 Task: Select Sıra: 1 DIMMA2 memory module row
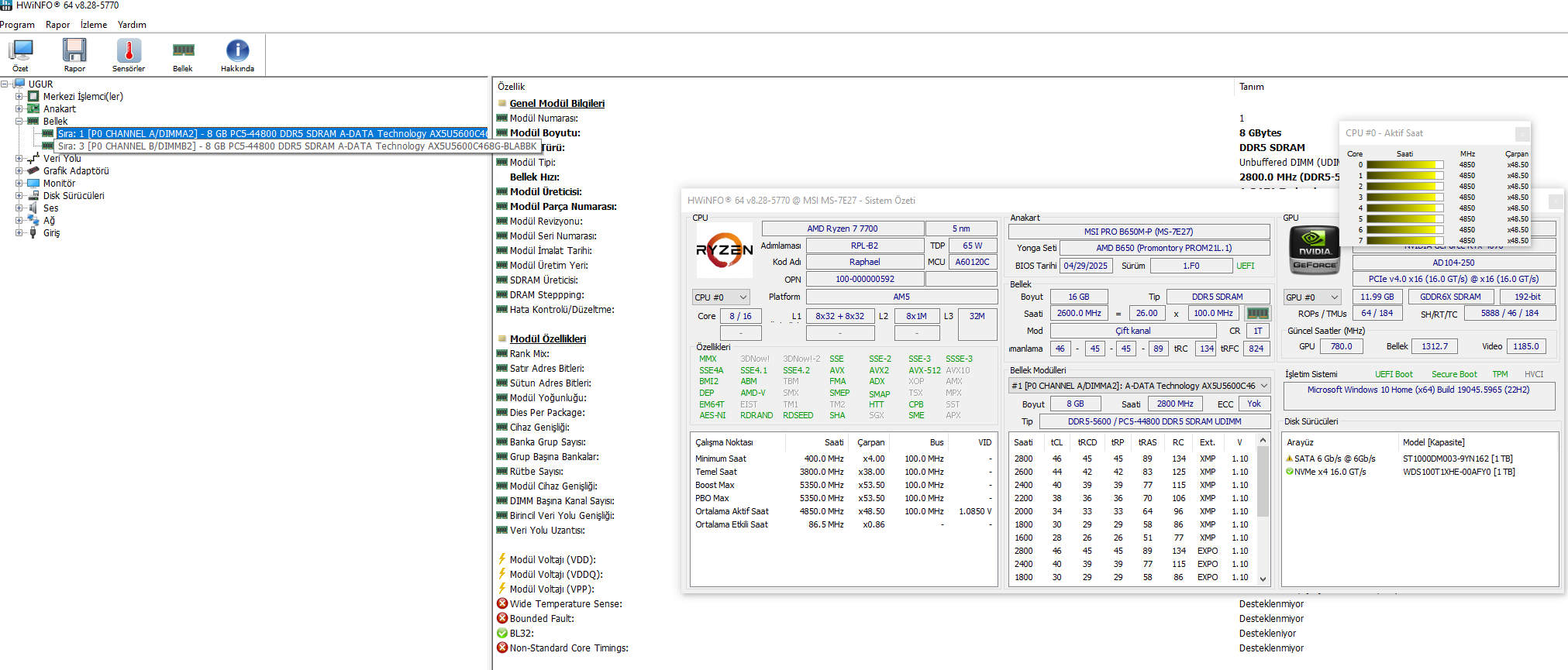point(273,133)
